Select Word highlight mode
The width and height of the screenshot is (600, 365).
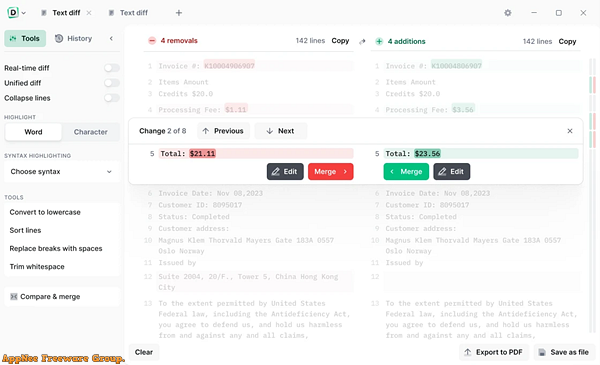(x=33, y=132)
